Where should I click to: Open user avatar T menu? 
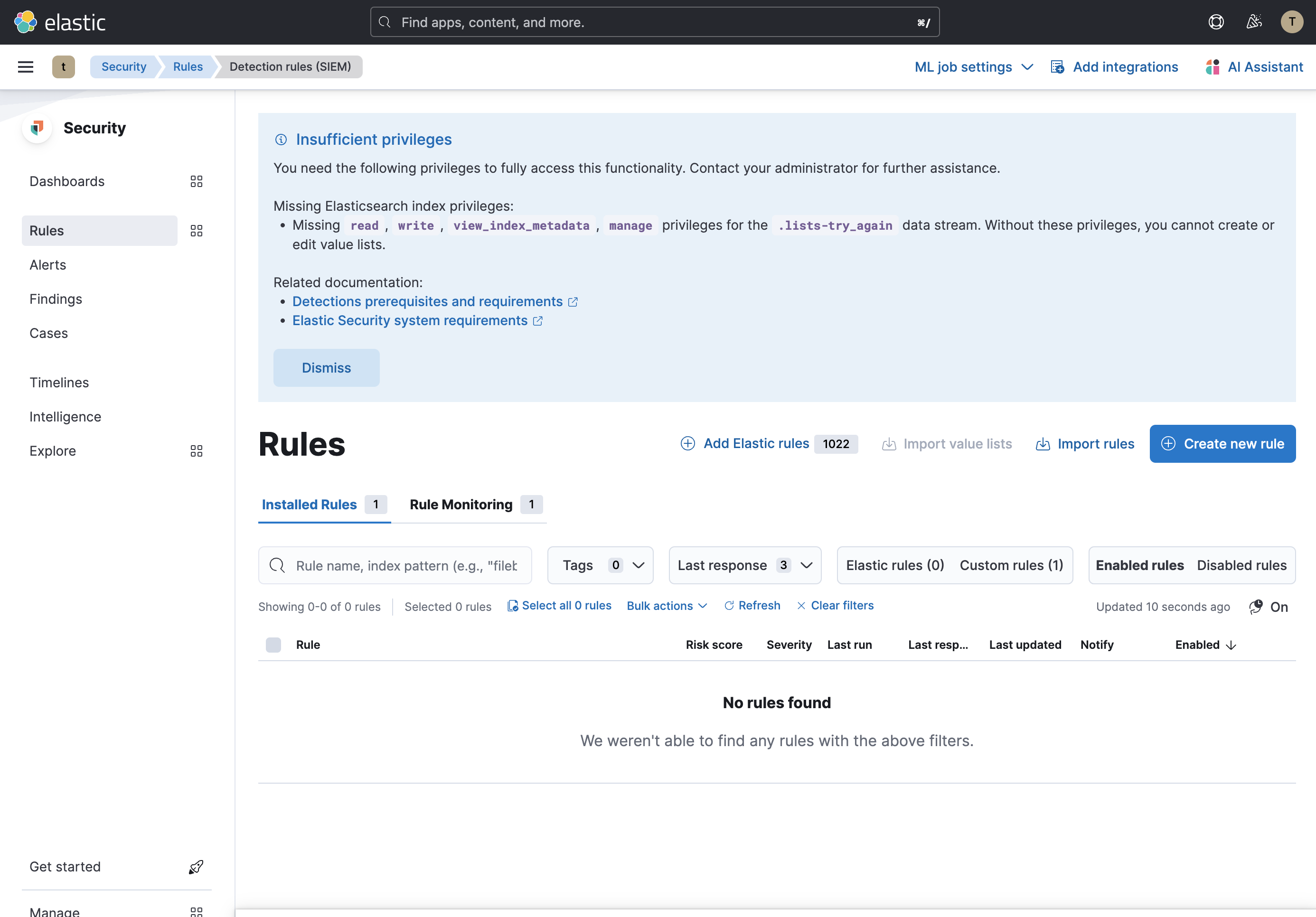(x=1292, y=22)
